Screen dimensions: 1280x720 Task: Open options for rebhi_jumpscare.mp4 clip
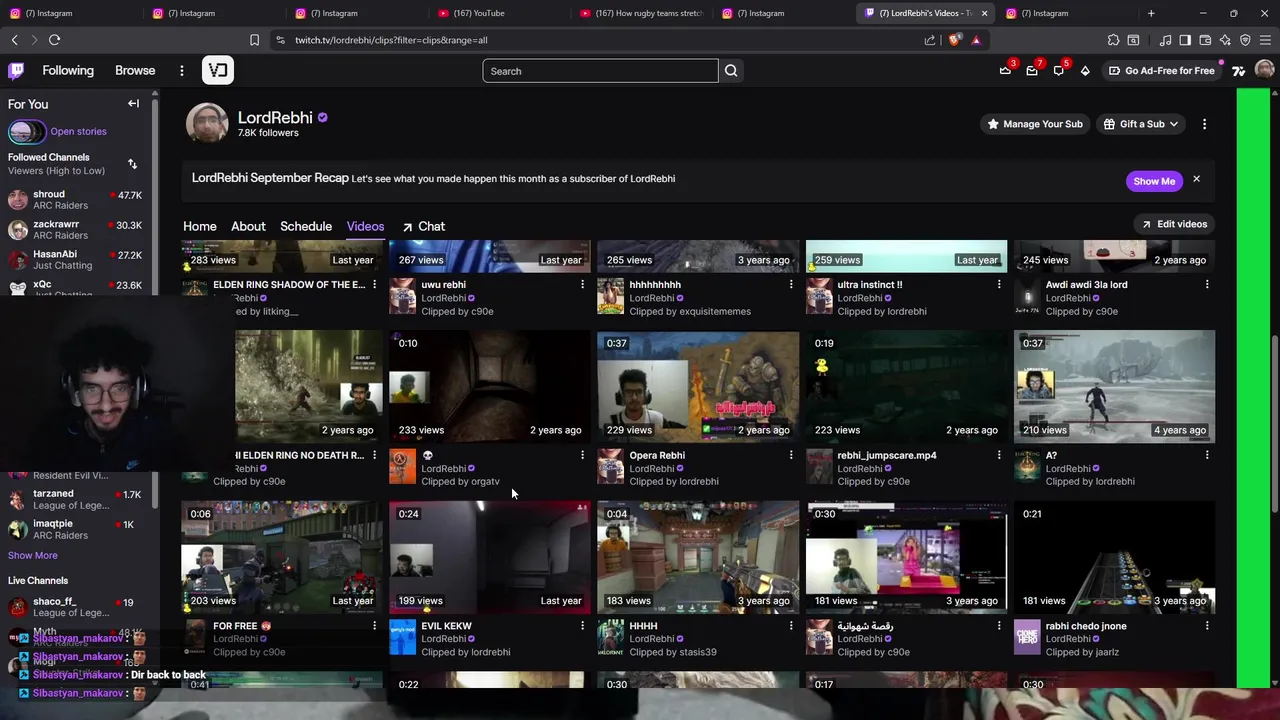pyautogui.click(x=998, y=455)
